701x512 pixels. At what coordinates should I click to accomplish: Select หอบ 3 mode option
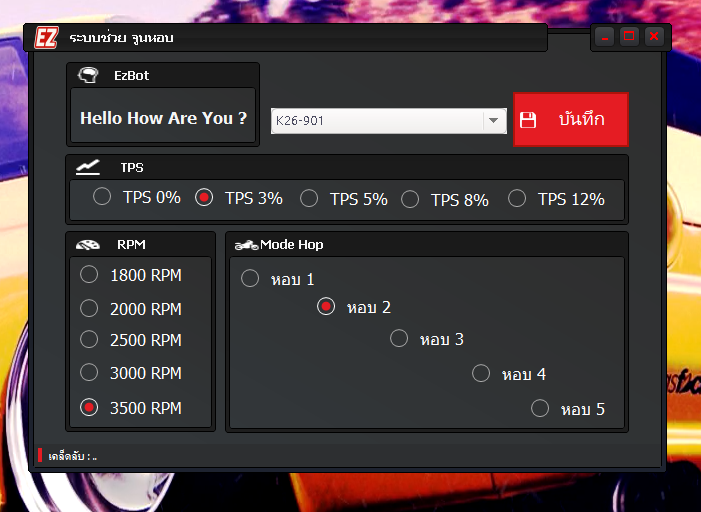tap(399, 338)
